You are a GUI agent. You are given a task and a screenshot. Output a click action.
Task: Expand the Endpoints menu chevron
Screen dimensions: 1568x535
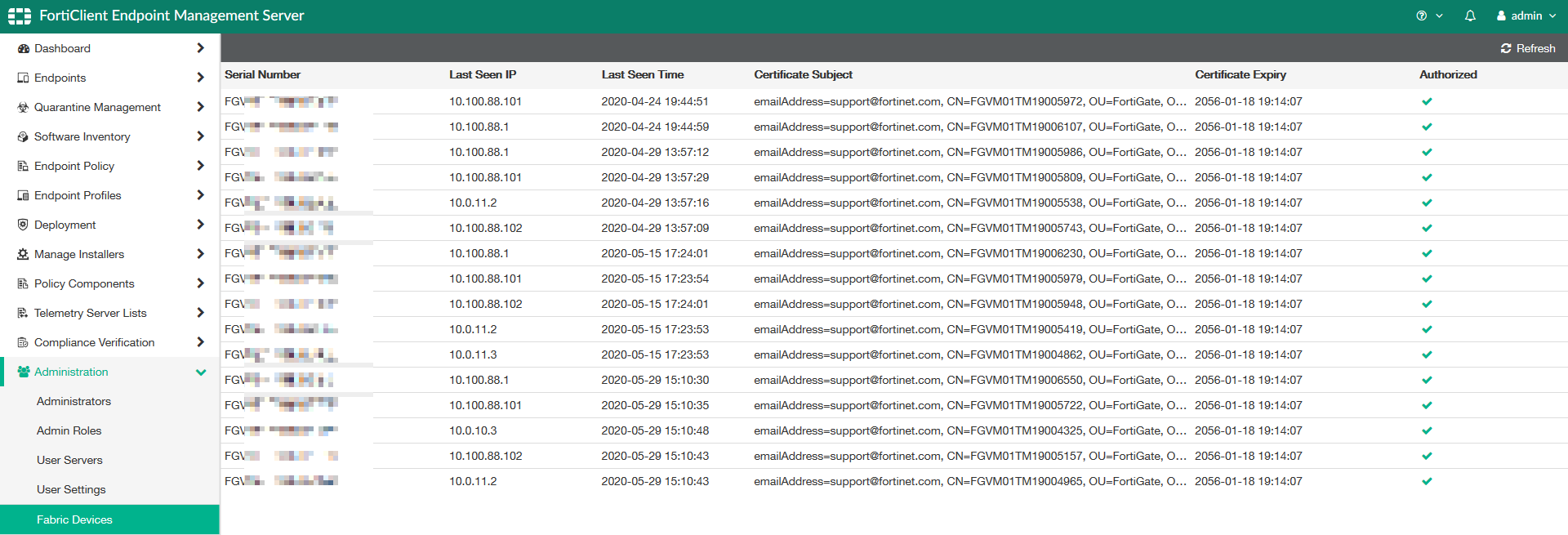click(200, 78)
